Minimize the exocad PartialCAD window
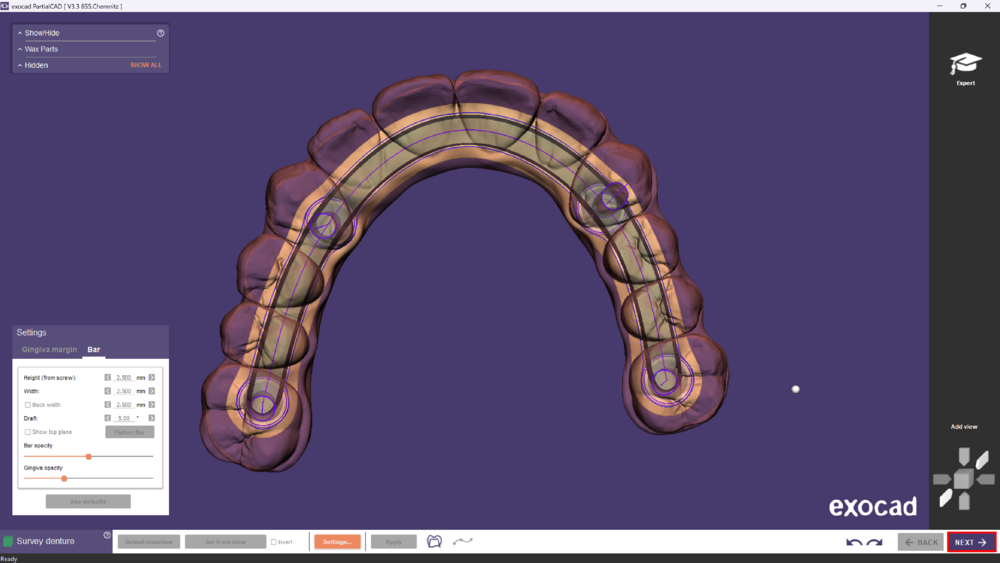The height and width of the screenshot is (563, 1000). point(939,6)
